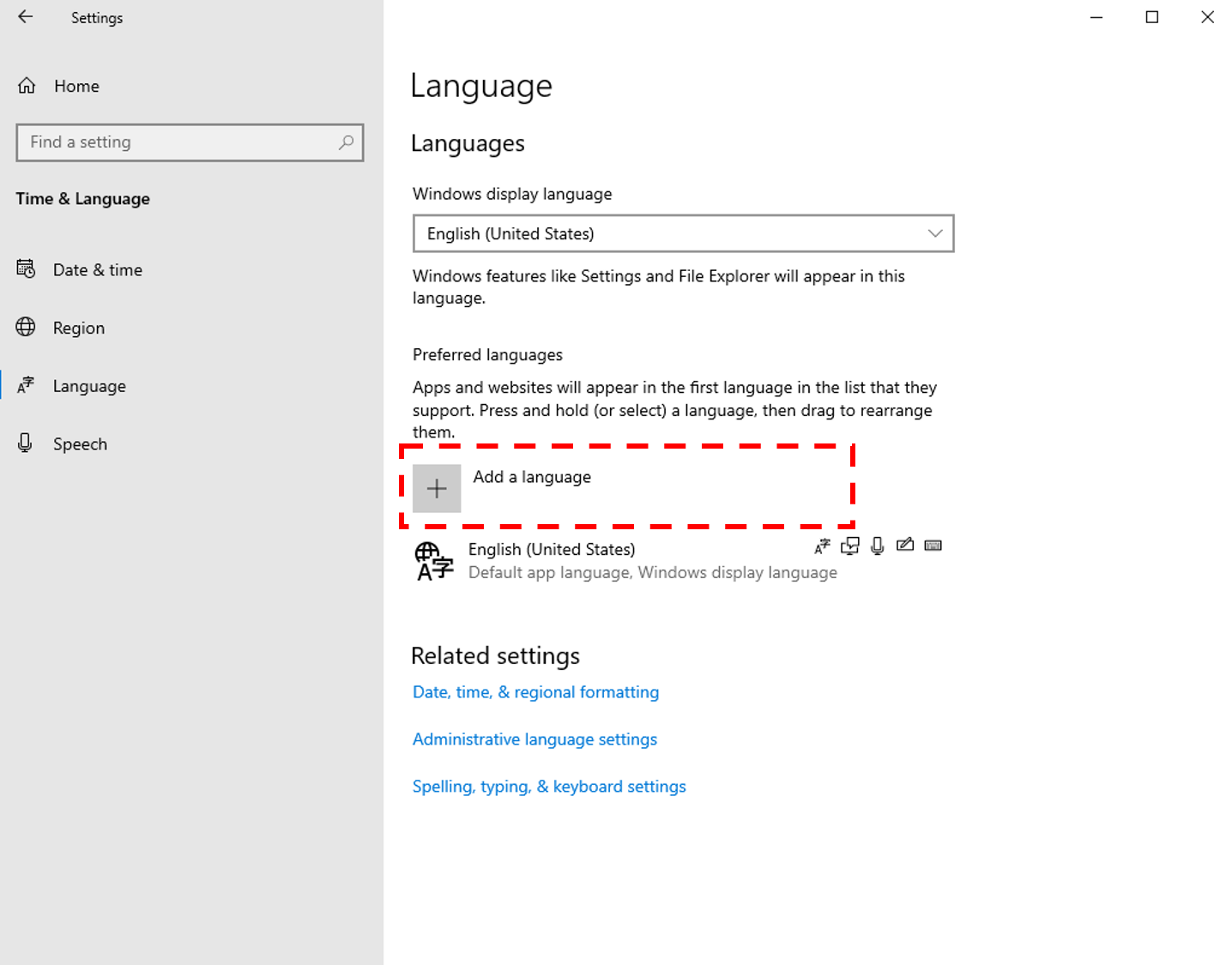Open Region settings

tap(190, 328)
